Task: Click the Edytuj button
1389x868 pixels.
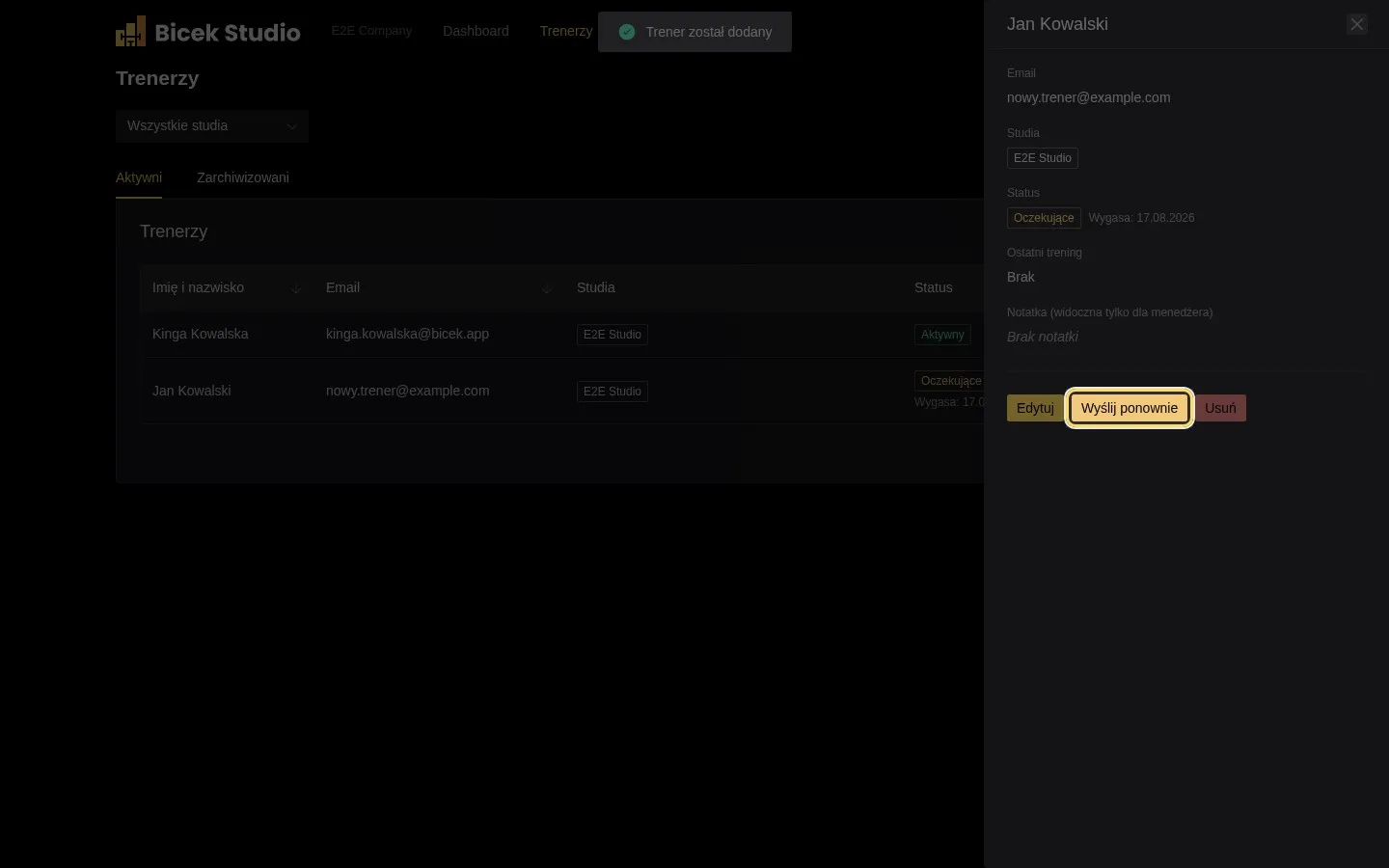Action: point(1035,408)
